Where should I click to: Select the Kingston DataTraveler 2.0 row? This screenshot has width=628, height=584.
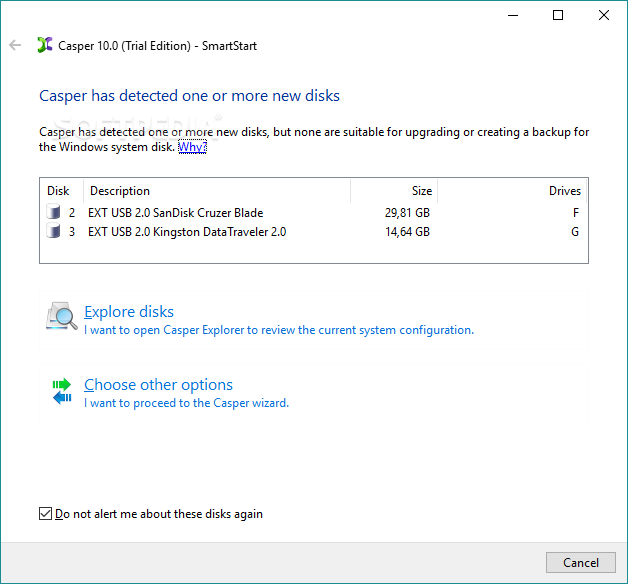tap(314, 232)
